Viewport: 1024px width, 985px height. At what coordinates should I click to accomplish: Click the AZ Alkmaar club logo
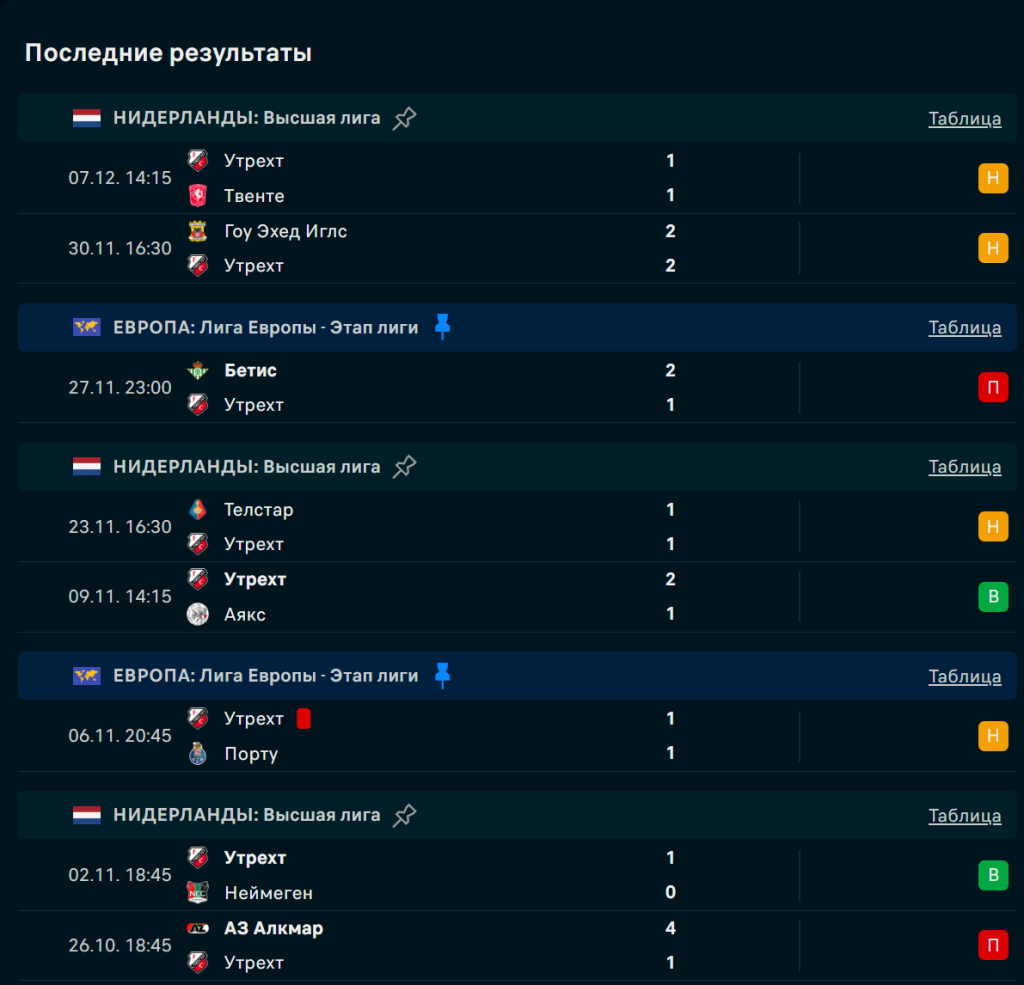pos(198,928)
